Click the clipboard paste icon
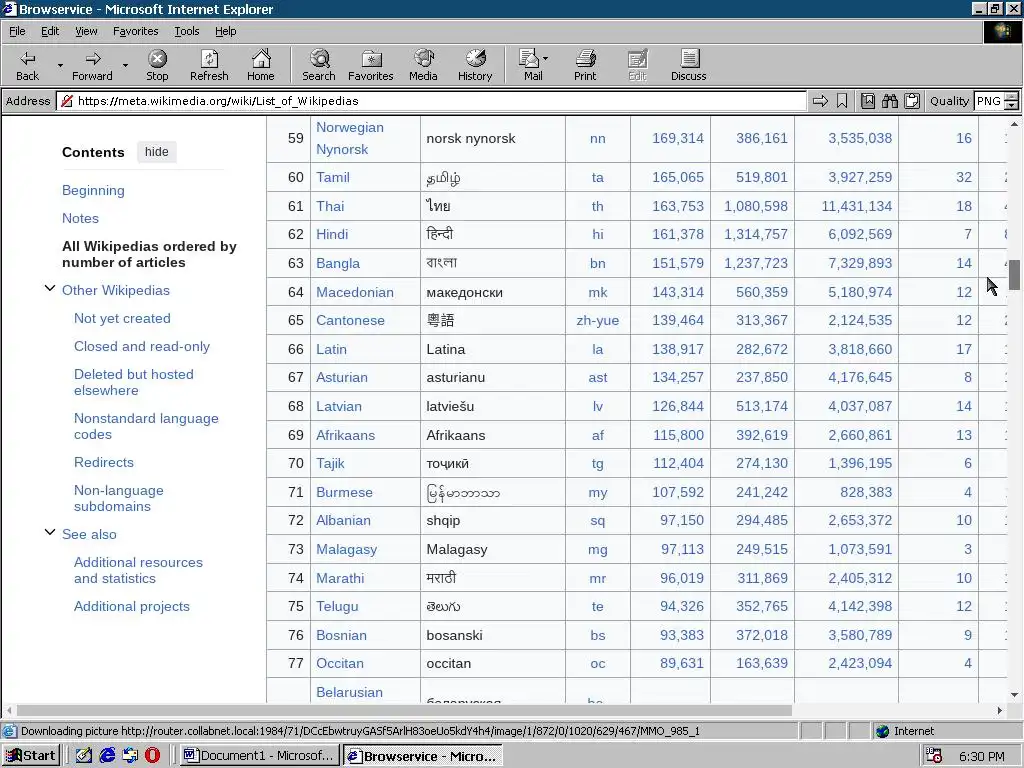Screen dimensions: 1024x768 [x=912, y=101]
